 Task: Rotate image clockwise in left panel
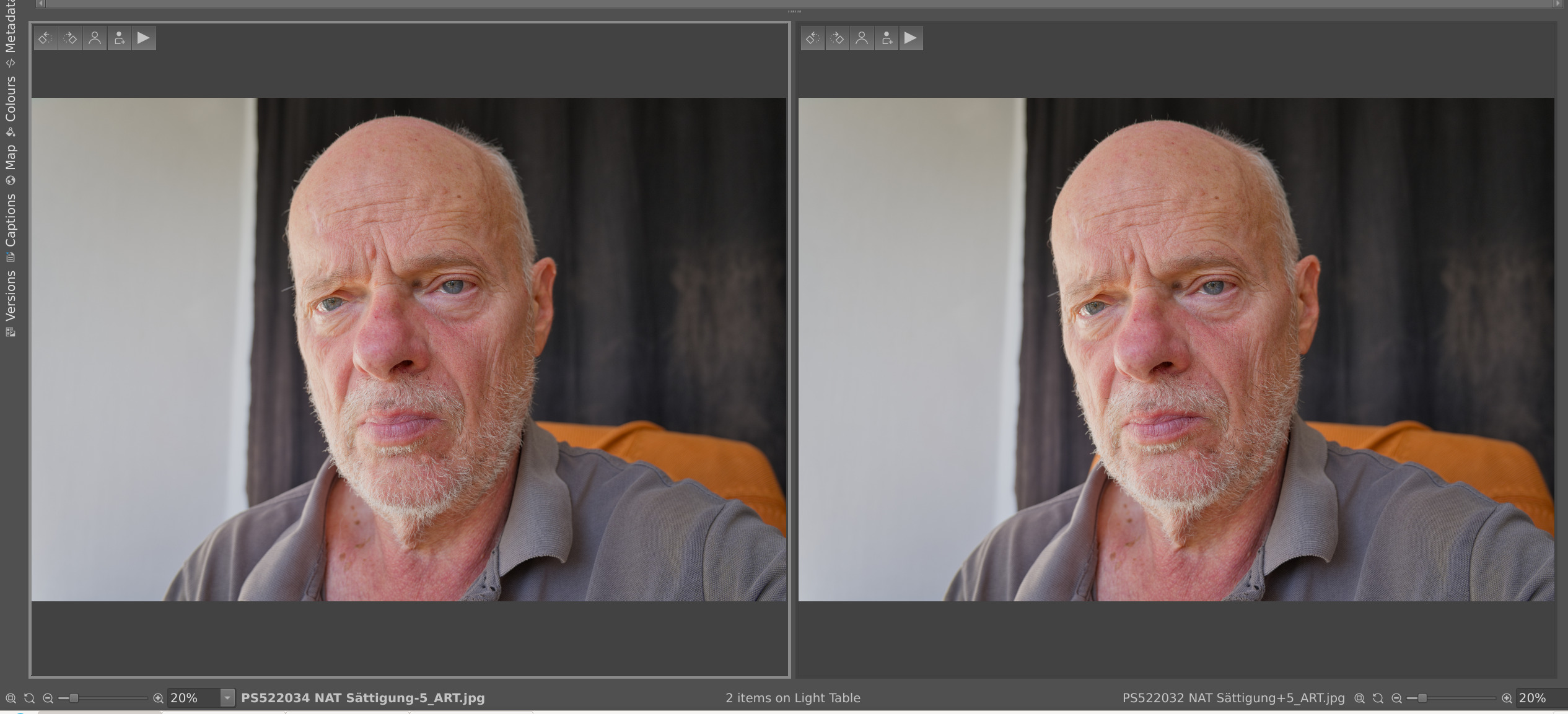tap(70, 38)
